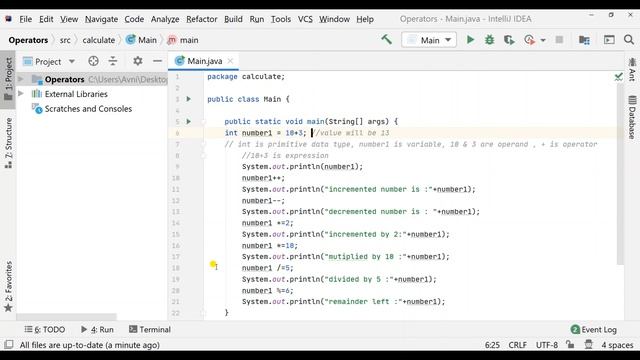Open the Run menu

click(257, 19)
